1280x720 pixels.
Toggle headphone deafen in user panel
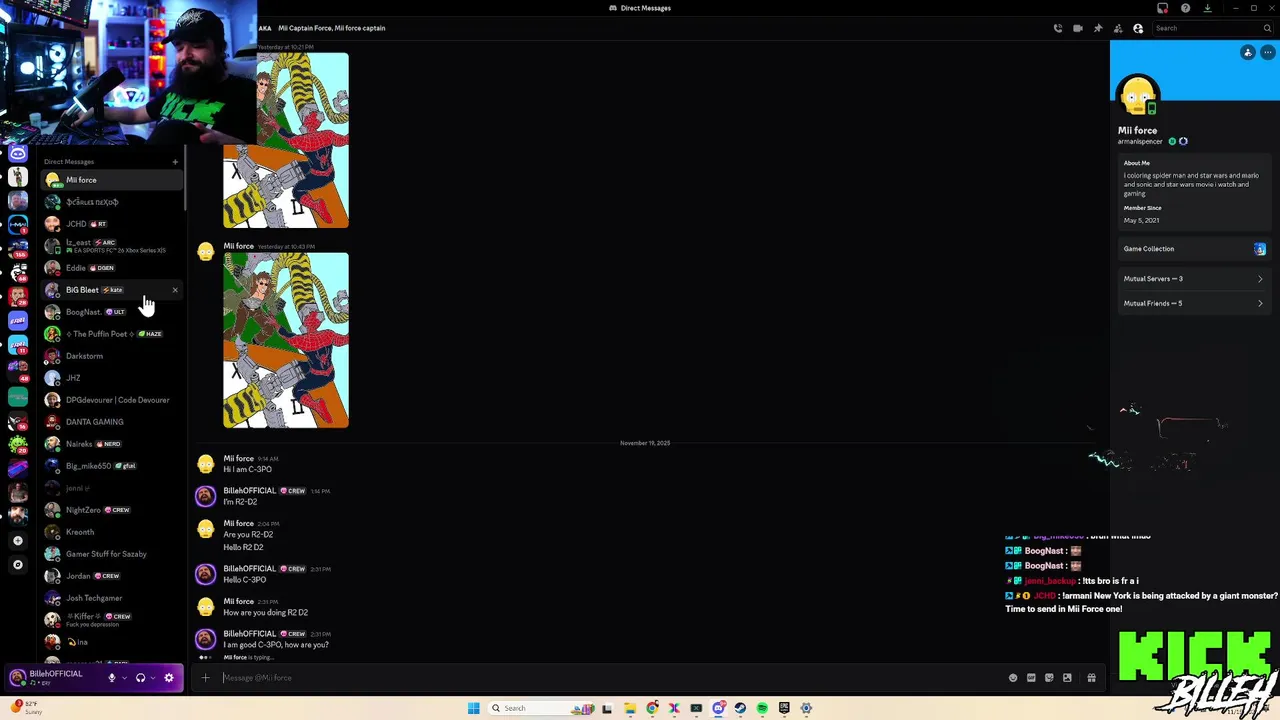pyautogui.click(x=140, y=678)
